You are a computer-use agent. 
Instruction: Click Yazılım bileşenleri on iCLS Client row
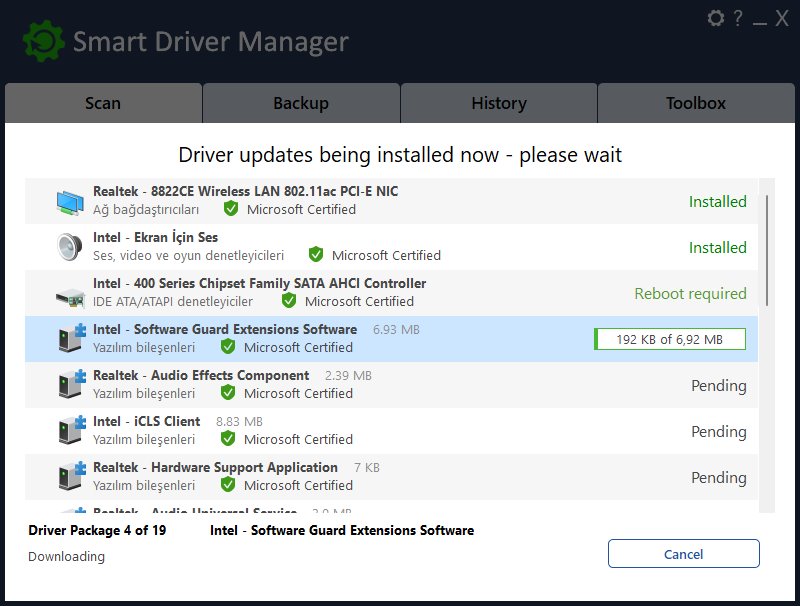144,439
